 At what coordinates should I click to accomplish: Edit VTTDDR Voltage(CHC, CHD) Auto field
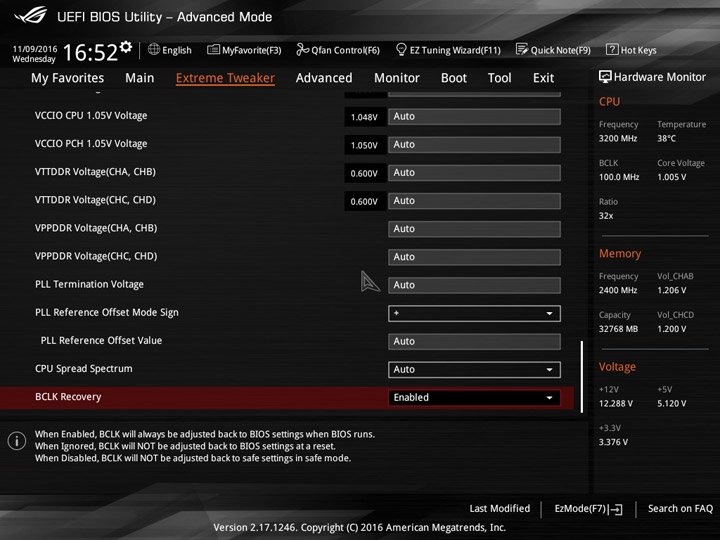pos(474,201)
